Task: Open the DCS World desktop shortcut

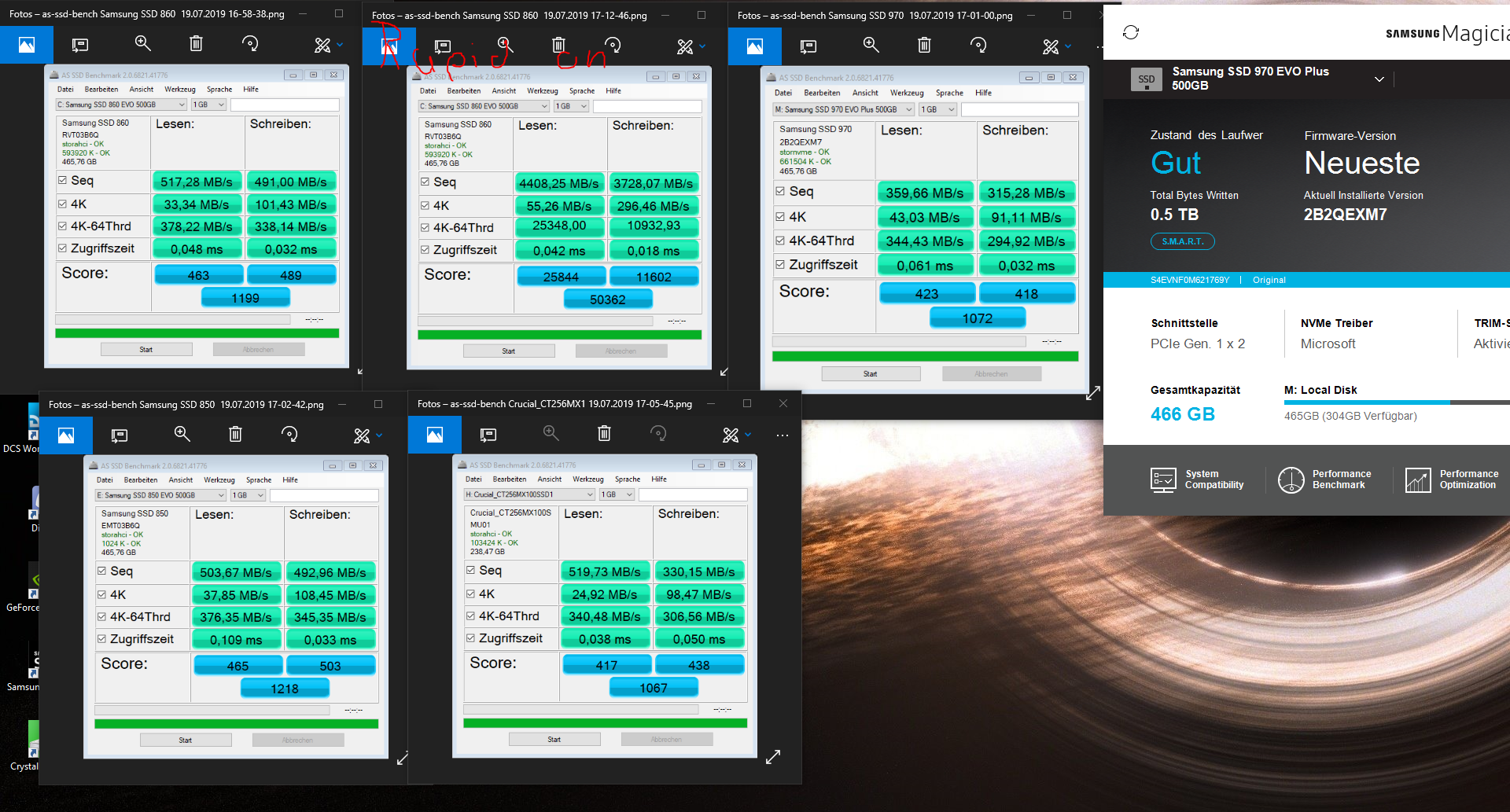Action: pyautogui.click(x=24, y=429)
